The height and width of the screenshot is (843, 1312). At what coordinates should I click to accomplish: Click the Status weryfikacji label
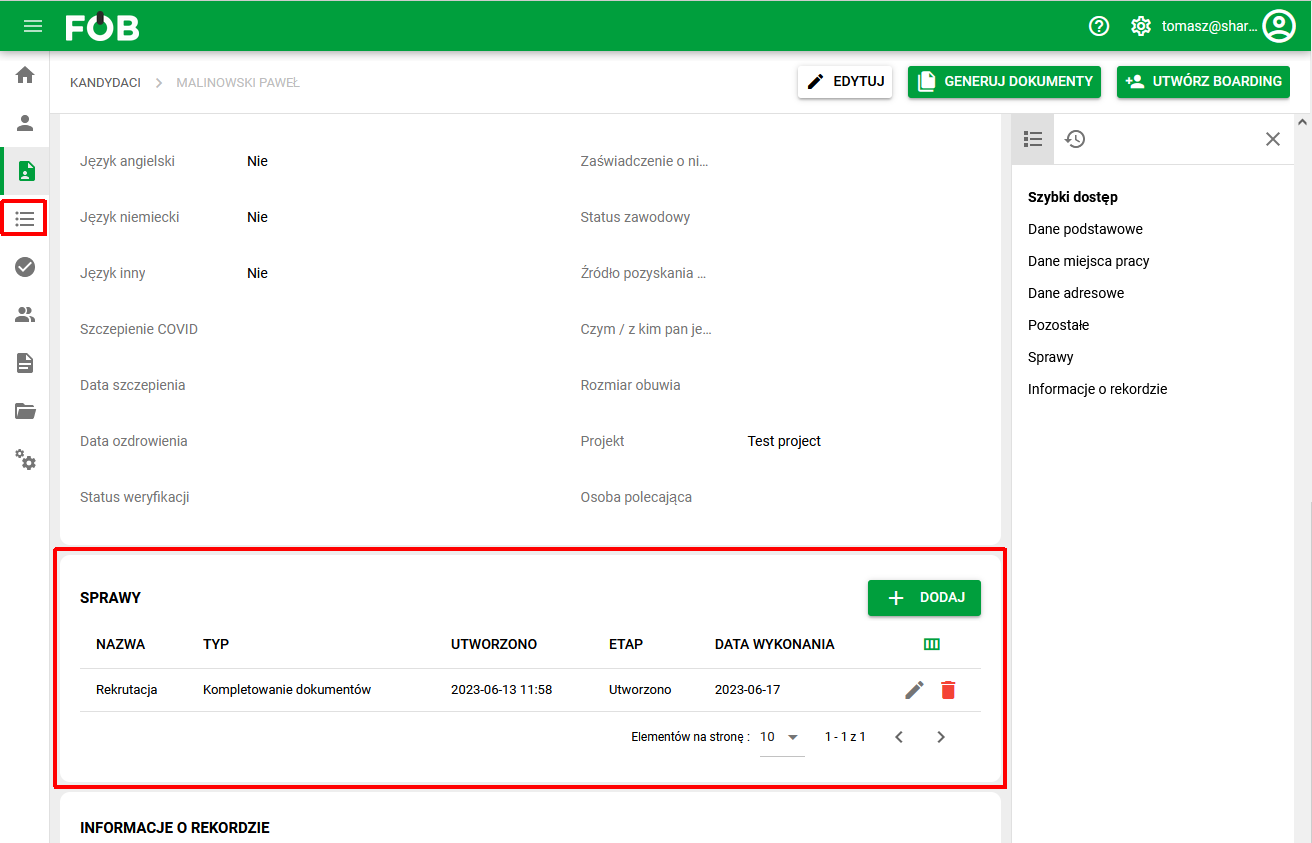click(x=135, y=497)
